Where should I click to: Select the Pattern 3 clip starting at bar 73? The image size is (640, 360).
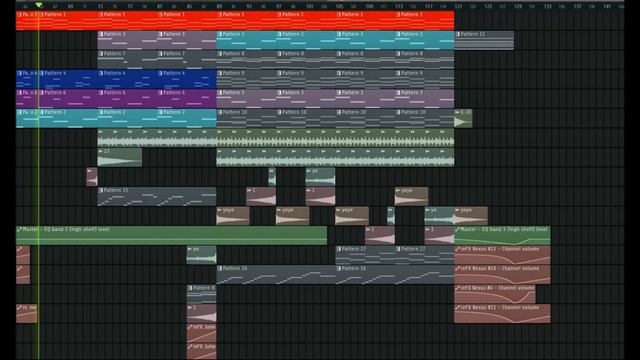tap(127, 40)
